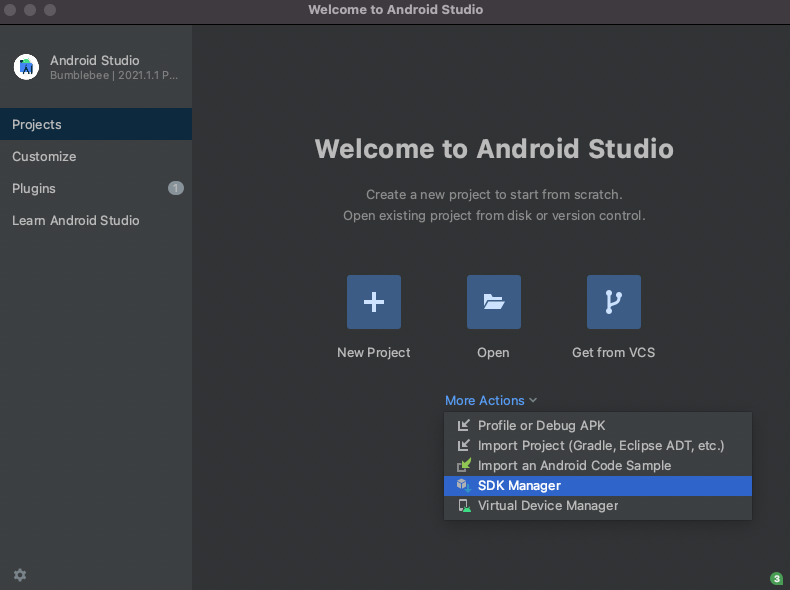Click the Profile or Debug APK icon
Screen dimensions: 790x590
click(x=464, y=425)
